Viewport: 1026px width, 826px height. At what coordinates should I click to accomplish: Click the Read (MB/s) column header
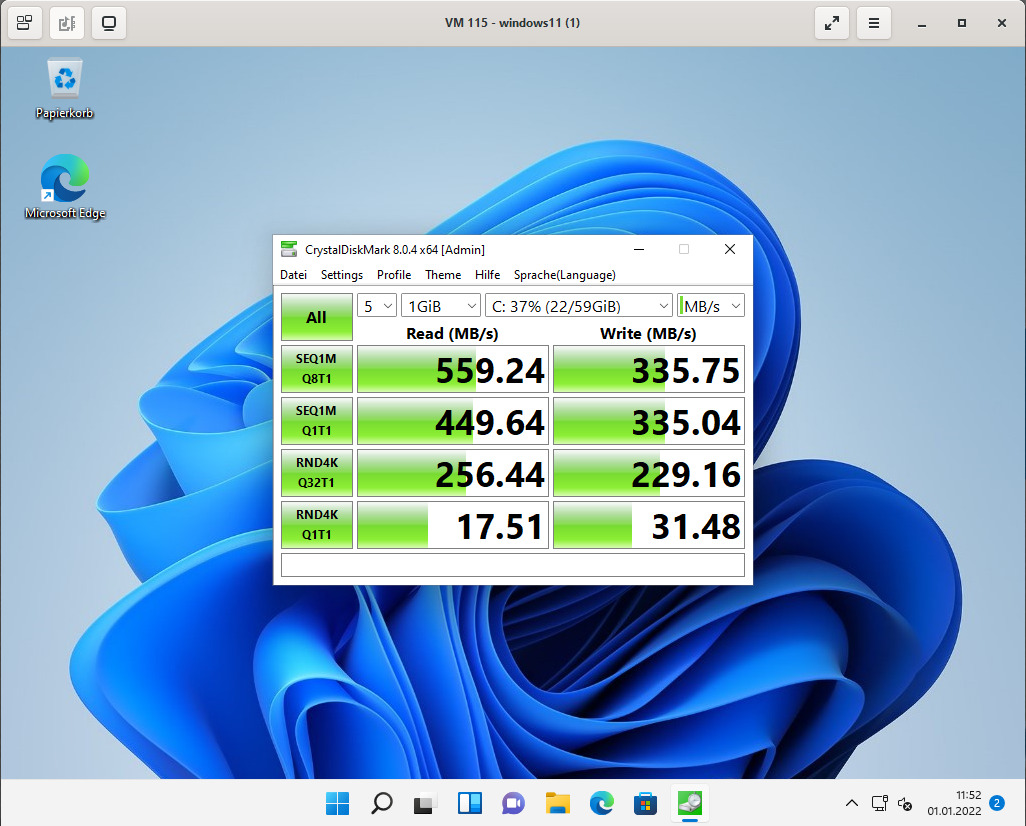[x=452, y=333]
